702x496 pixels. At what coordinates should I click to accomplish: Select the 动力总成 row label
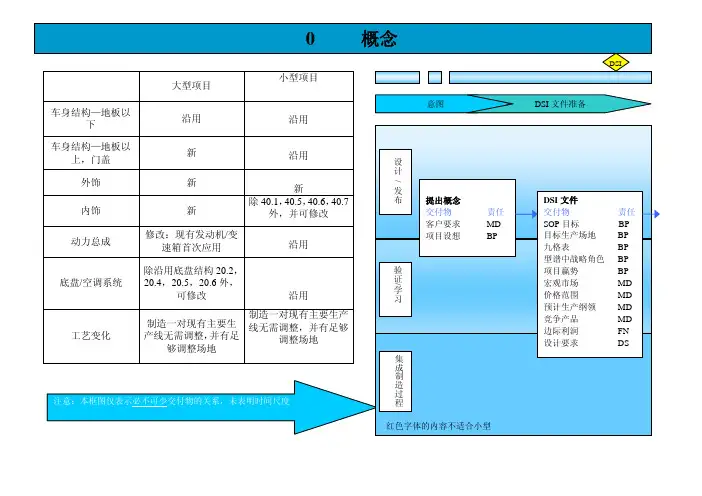click(x=88, y=241)
